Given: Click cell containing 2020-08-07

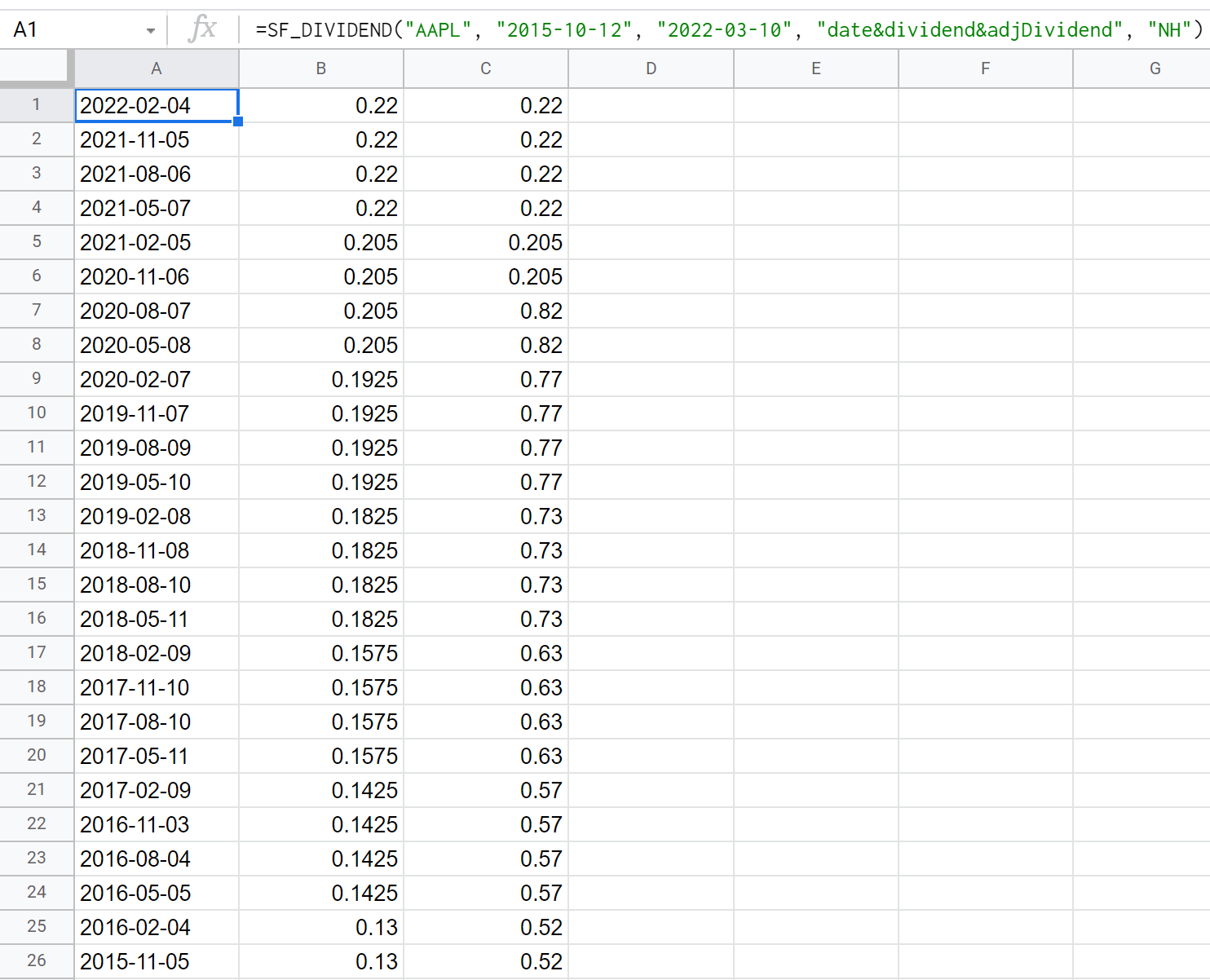Looking at the screenshot, I should (x=157, y=311).
